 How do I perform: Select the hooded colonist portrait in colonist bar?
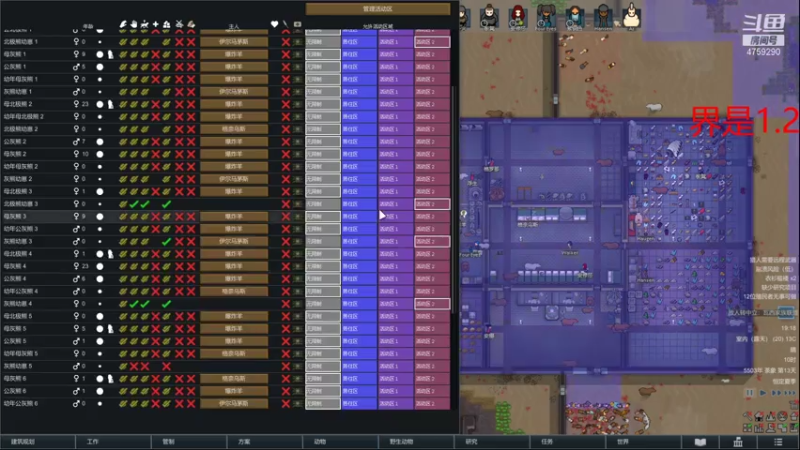pyautogui.click(x=489, y=16)
